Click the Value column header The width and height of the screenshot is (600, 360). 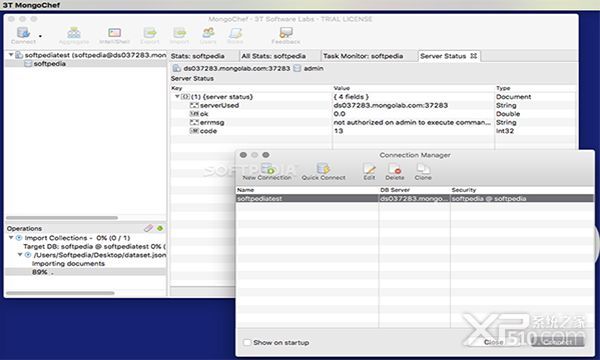413,88
